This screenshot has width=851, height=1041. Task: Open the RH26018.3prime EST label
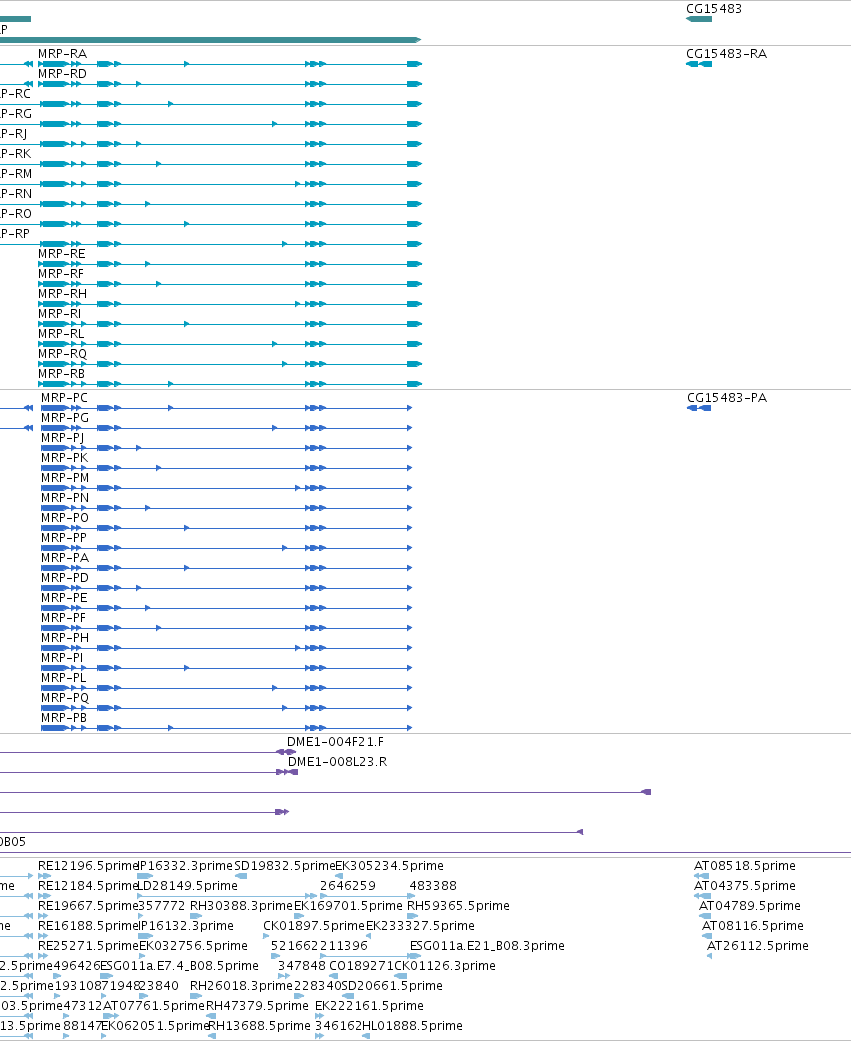point(242,985)
